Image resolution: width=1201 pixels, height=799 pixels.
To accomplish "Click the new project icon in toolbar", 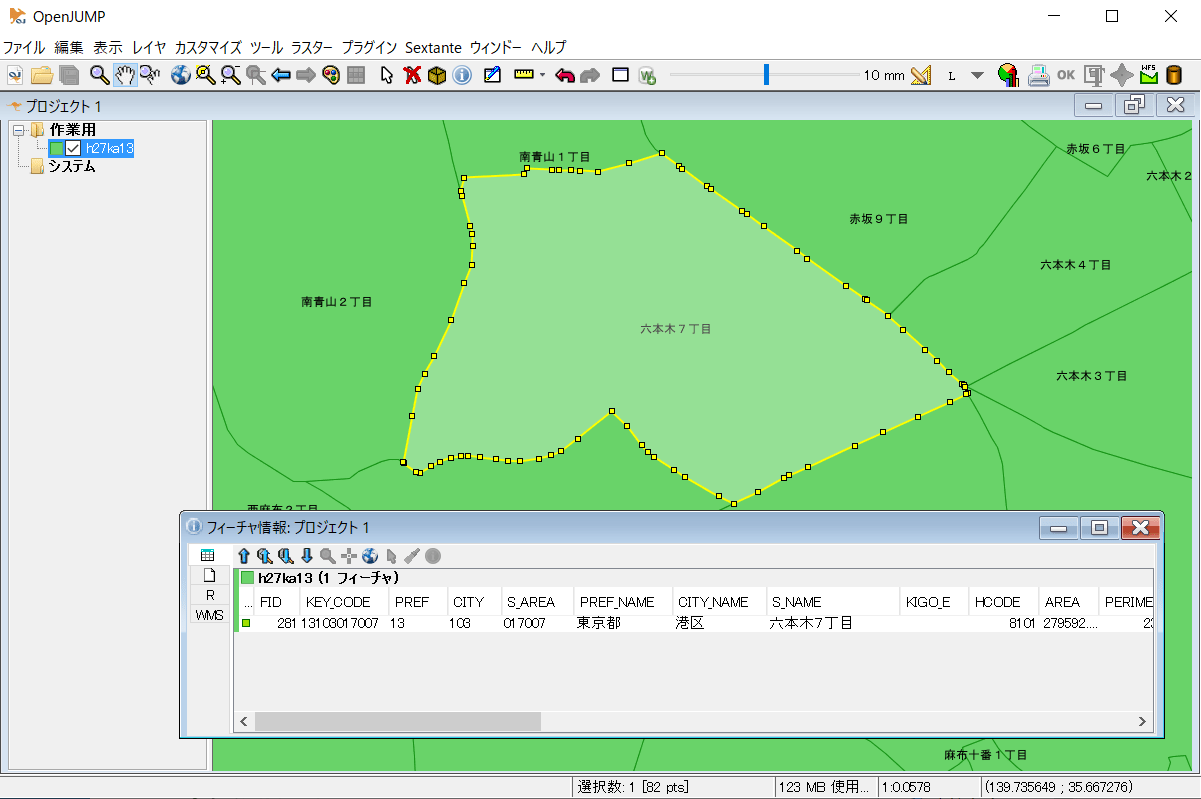I will click(14, 75).
